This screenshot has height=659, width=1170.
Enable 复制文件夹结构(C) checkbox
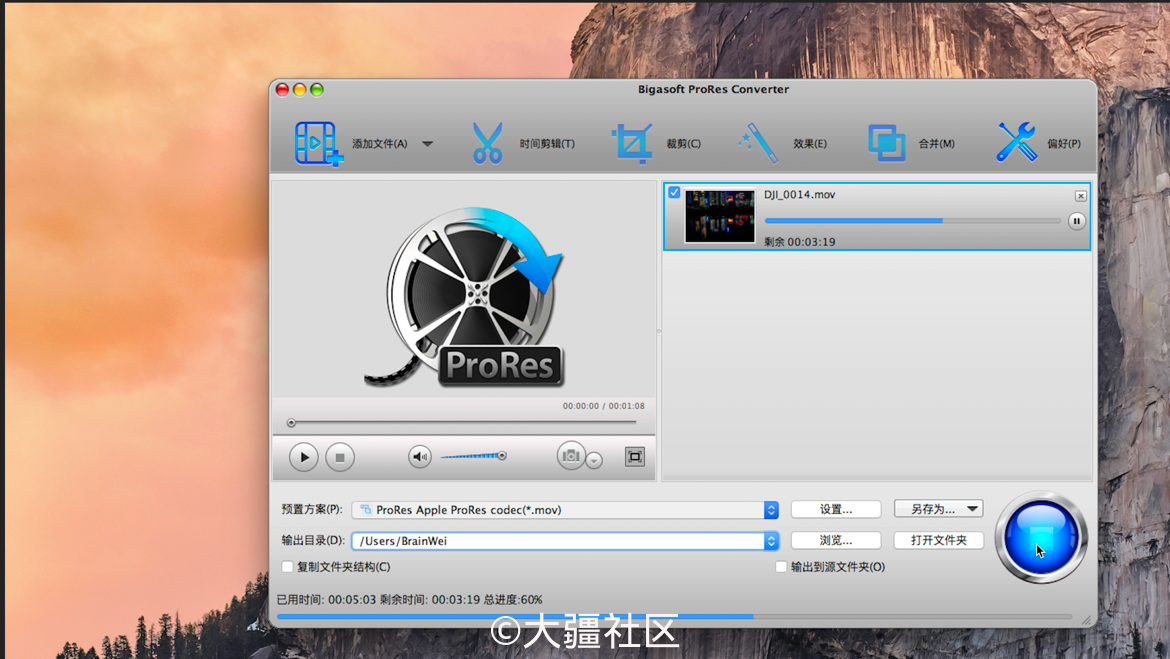point(287,567)
